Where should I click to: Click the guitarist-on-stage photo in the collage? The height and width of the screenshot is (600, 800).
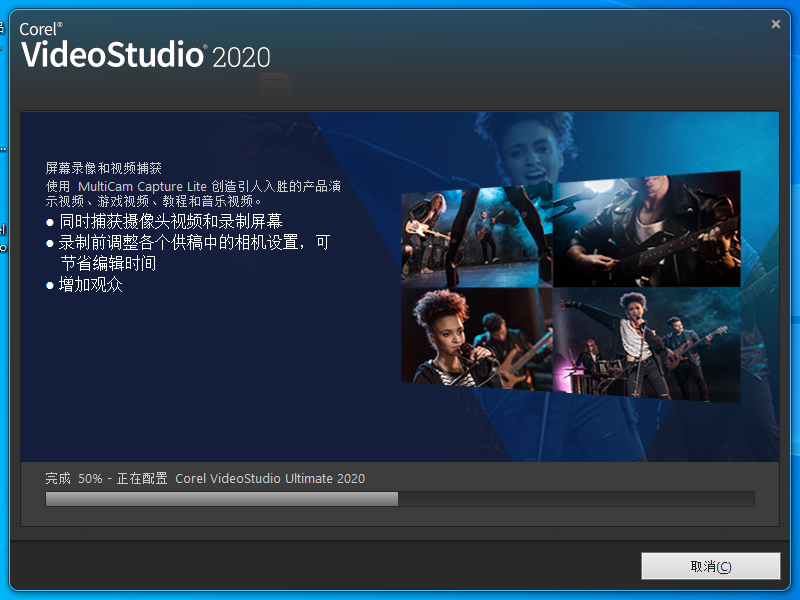[x=477, y=238]
